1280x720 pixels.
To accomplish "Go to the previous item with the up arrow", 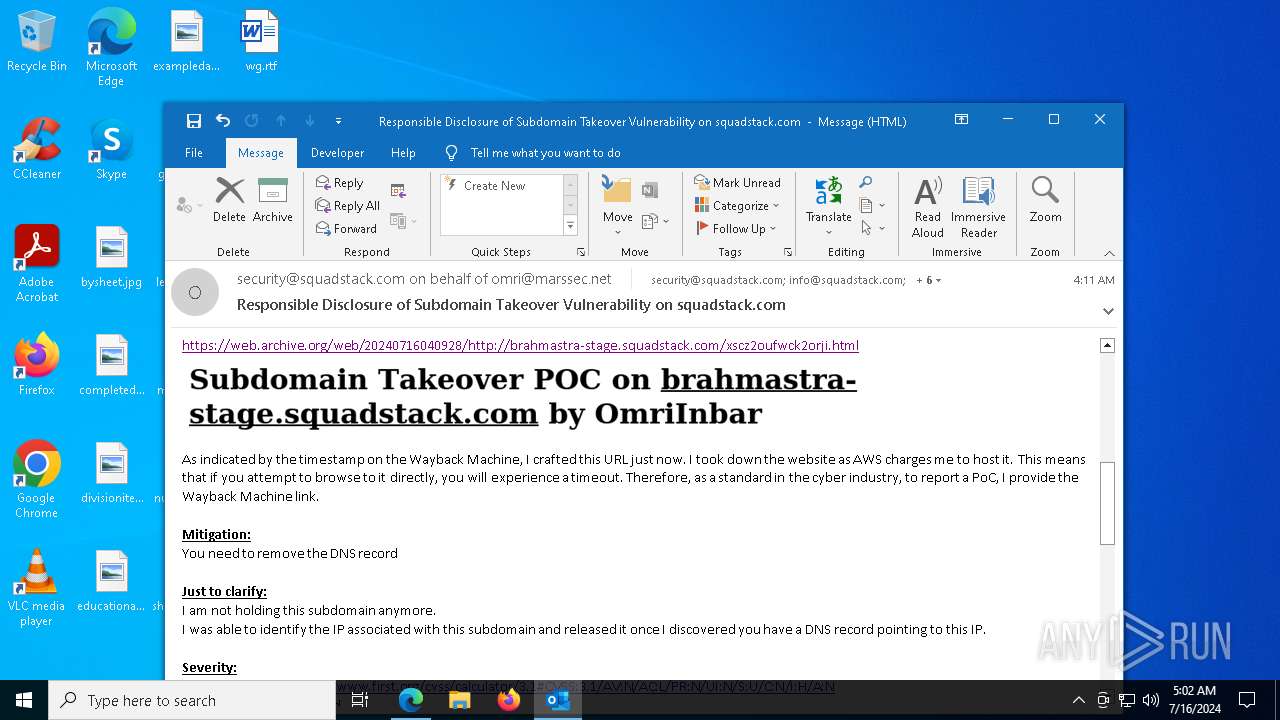I will (281, 121).
